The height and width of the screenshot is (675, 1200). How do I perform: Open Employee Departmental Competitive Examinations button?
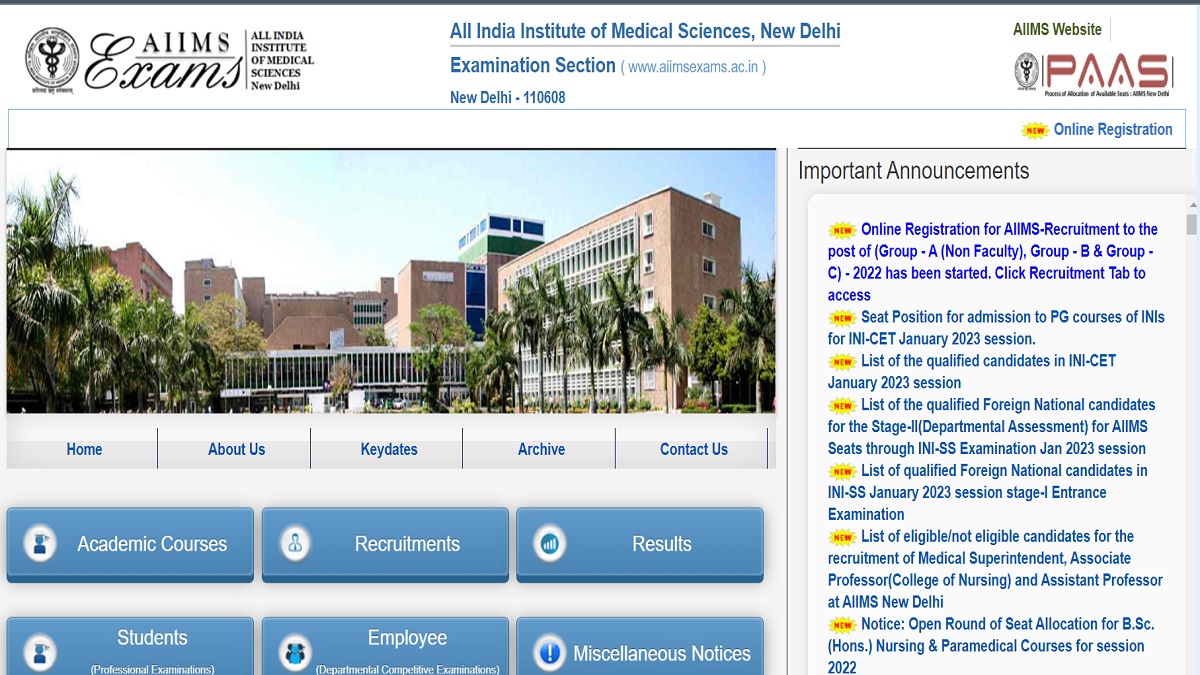point(385,647)
